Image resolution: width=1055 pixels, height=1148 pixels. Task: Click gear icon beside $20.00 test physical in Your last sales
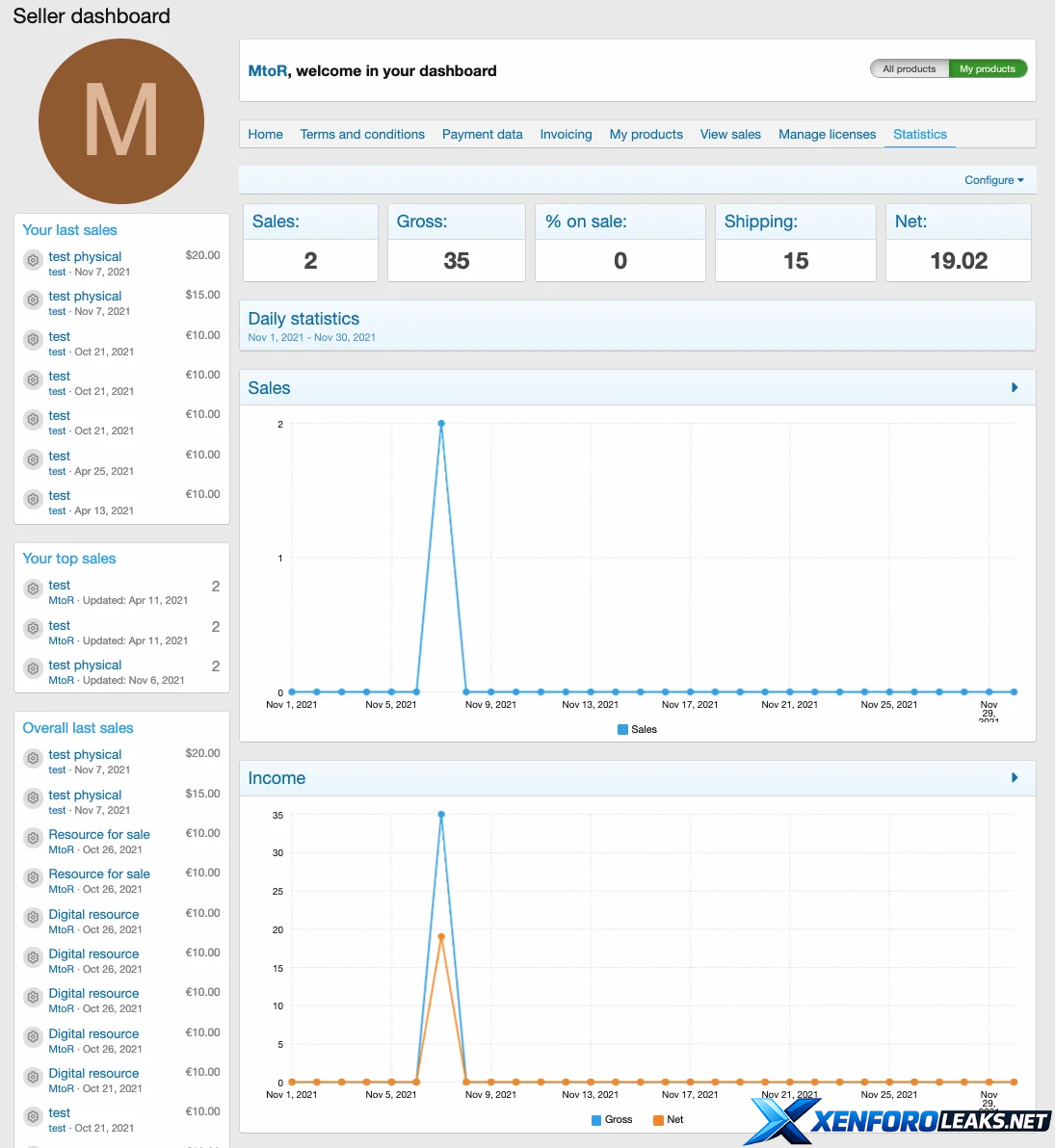coord(33,260)
